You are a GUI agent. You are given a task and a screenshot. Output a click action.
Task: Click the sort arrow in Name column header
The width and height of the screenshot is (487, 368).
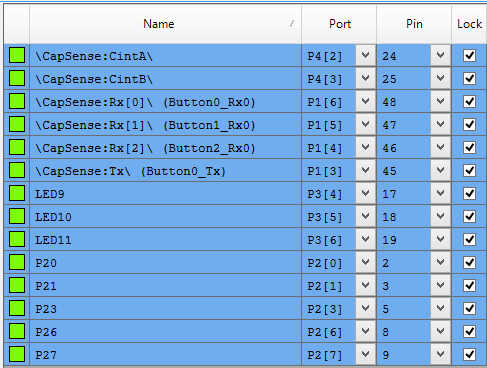[293, 24]
